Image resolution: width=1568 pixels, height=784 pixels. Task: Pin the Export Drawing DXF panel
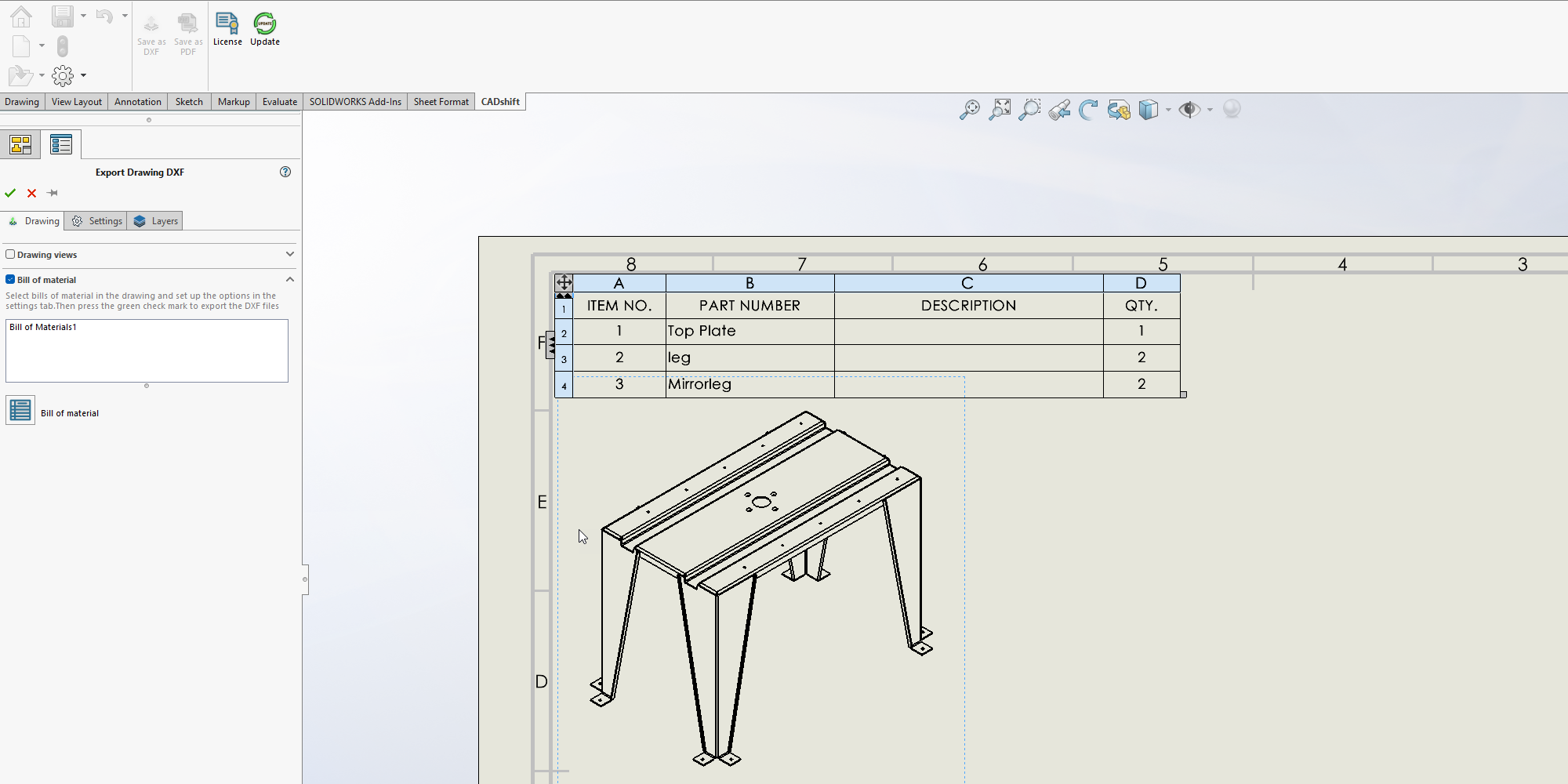53,193
